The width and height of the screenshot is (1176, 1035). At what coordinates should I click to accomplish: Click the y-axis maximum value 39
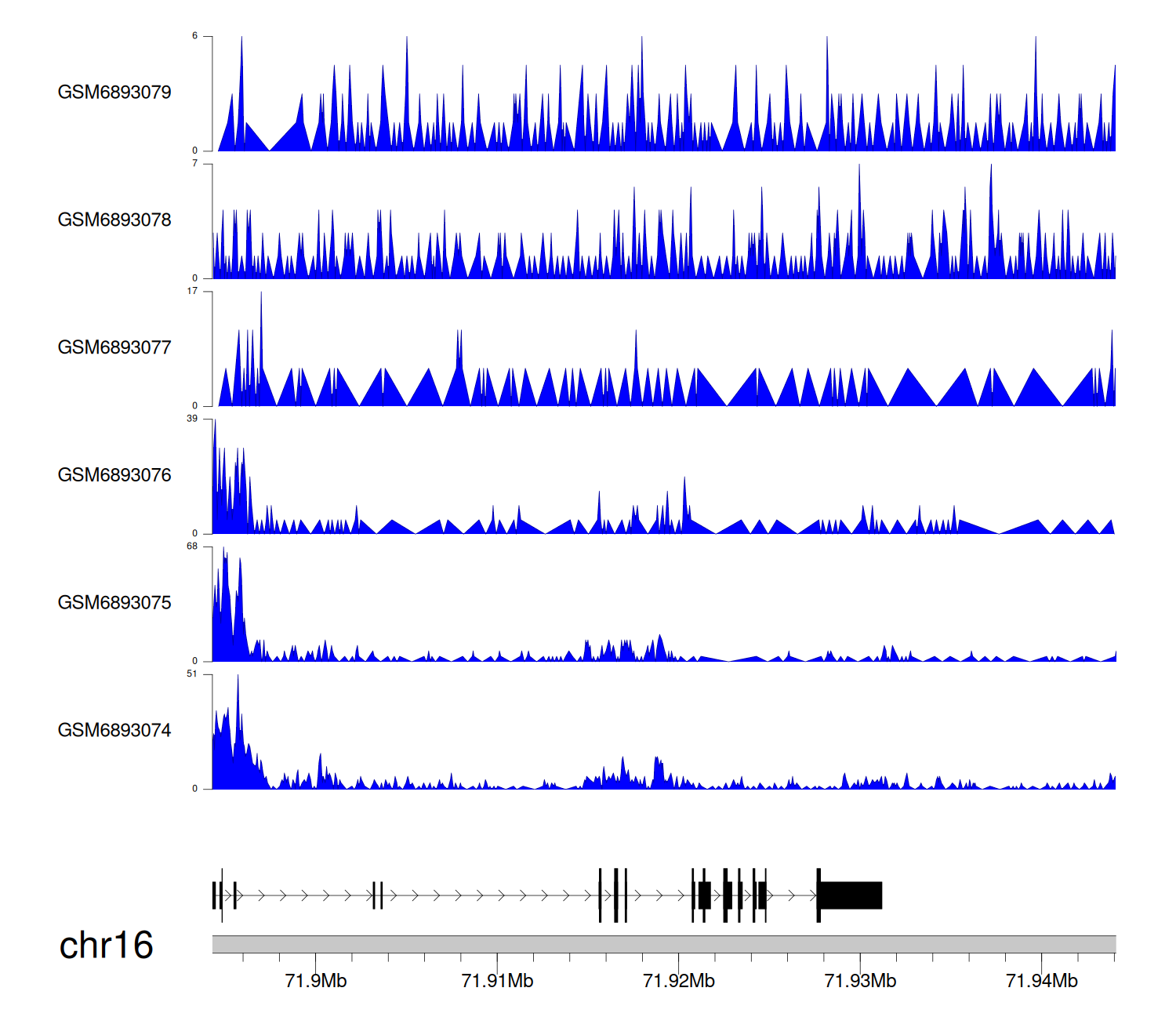click(192, 419)
